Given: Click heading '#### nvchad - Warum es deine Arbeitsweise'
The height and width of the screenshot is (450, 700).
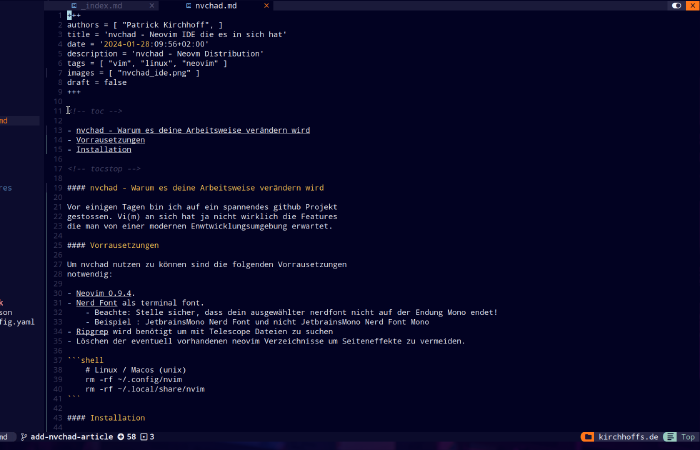Looking at the screenshot, I should [196, 188].
